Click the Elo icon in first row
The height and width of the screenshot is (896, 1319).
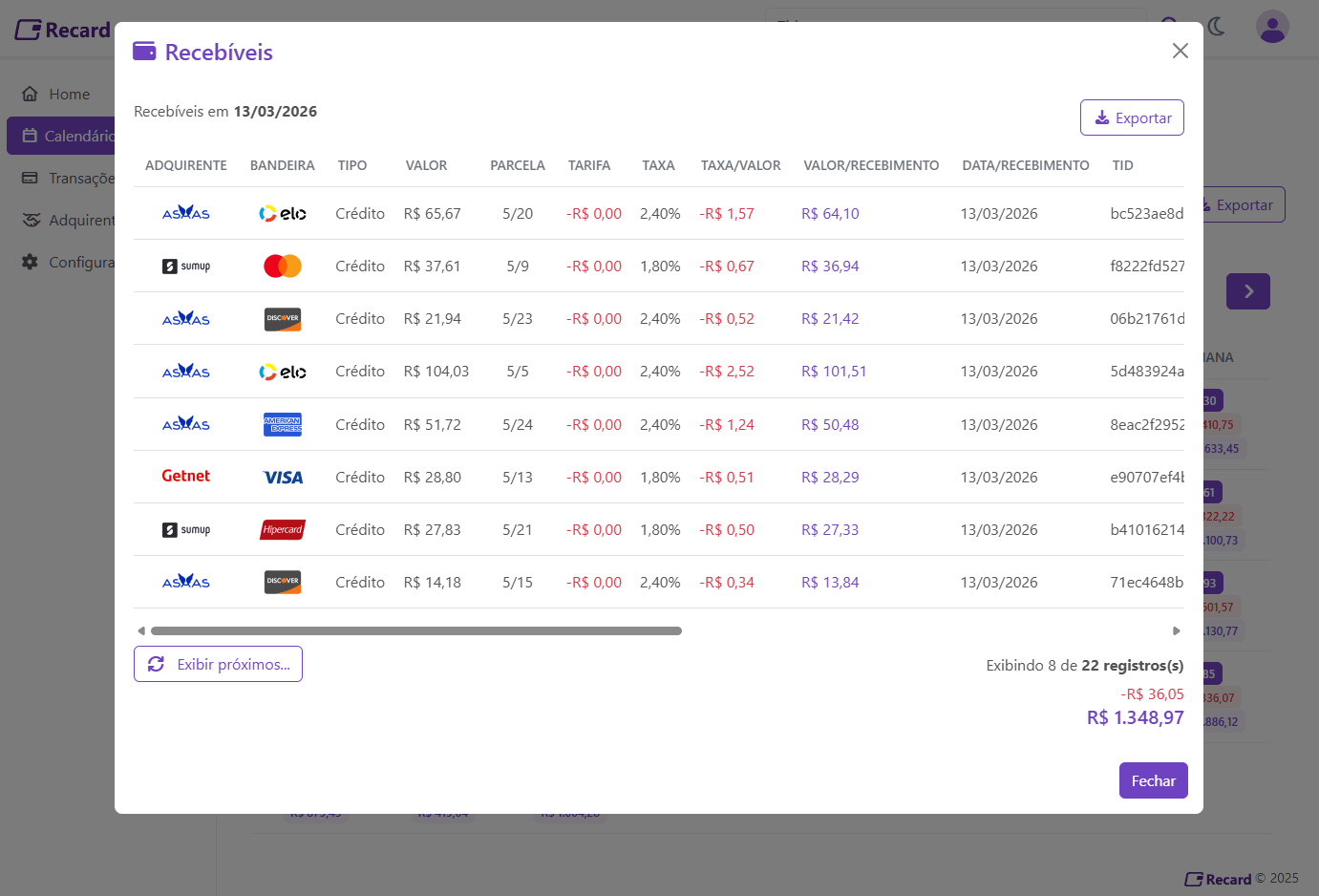click(283, 214)
